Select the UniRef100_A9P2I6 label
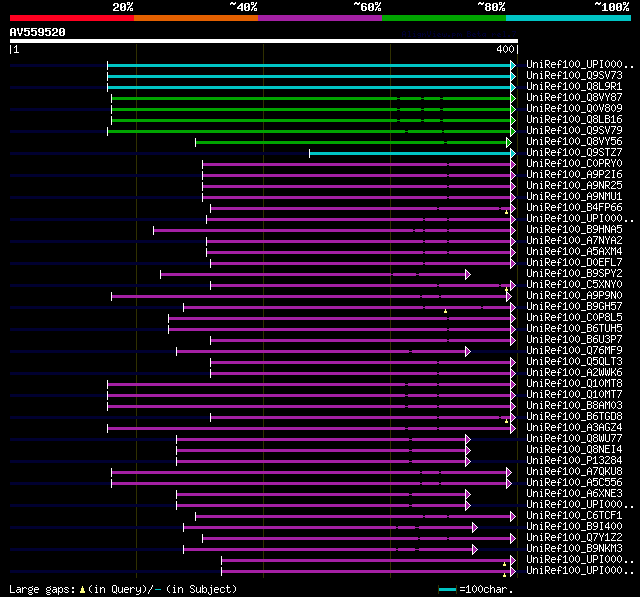640x597 pixels. (574, 175)
